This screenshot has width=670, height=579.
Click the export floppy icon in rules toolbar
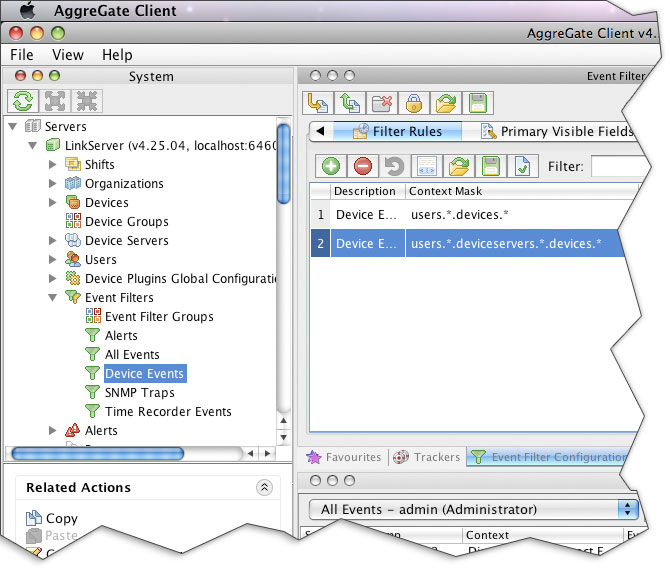491,166
